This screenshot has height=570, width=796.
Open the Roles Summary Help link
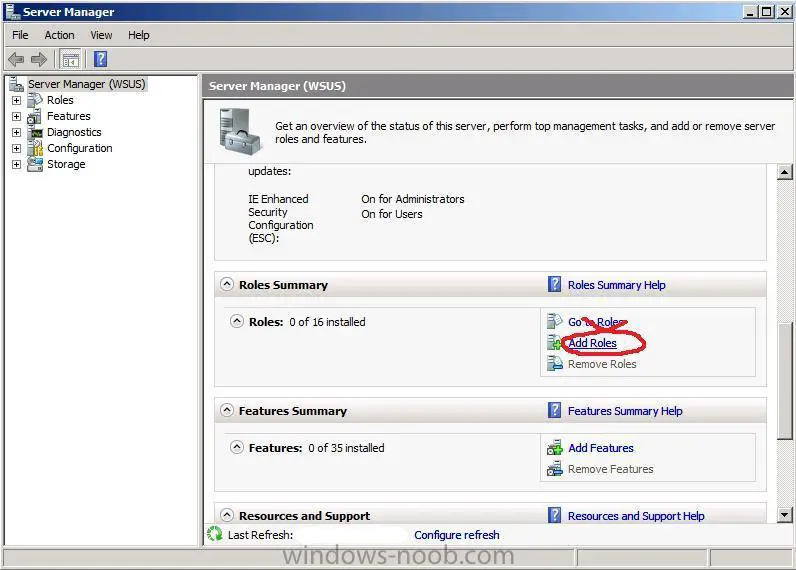616,285
